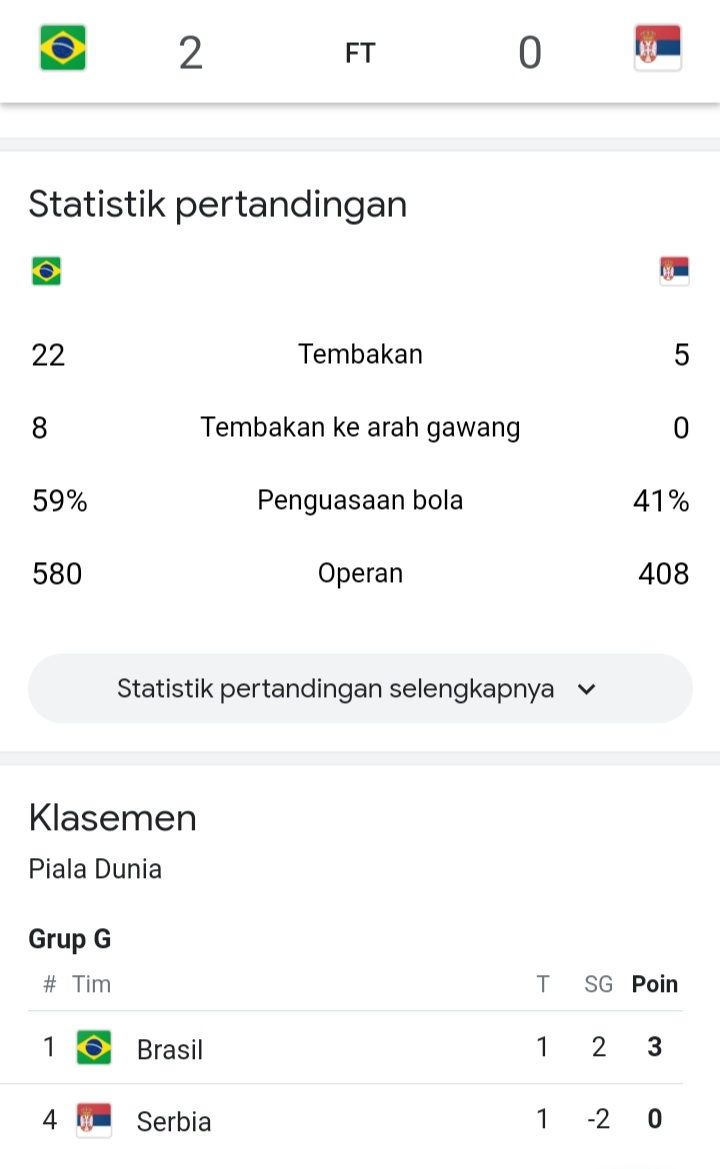The width and height of the screenshot is (720, 1169).
Task: Select the Grup G group title
Action: (x=70, y=939)
